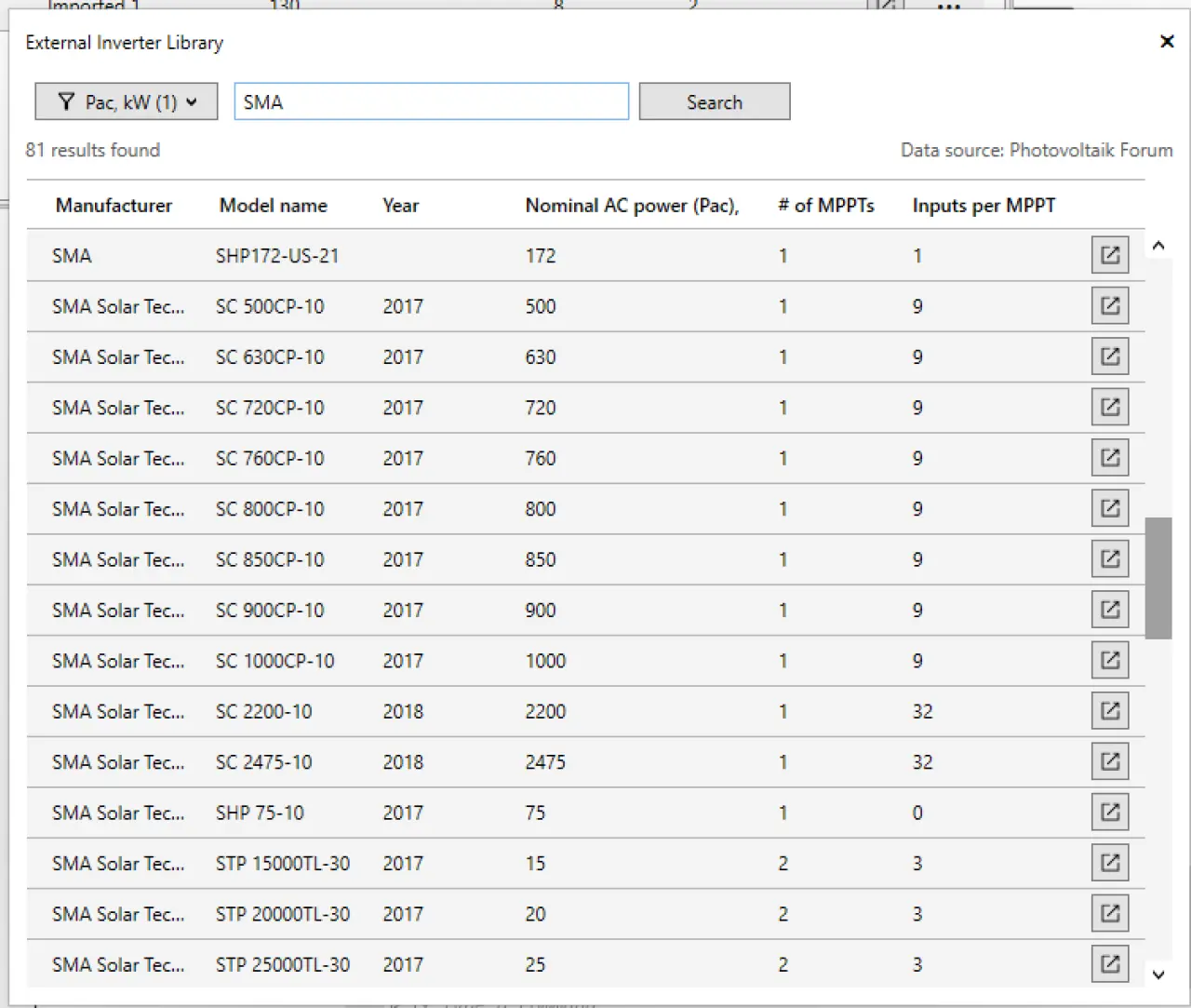Open details icon for SC 1000CP-10 row
Image resolution: width=1191 pixels, height=1008 pixels.
coord(1109,661)
